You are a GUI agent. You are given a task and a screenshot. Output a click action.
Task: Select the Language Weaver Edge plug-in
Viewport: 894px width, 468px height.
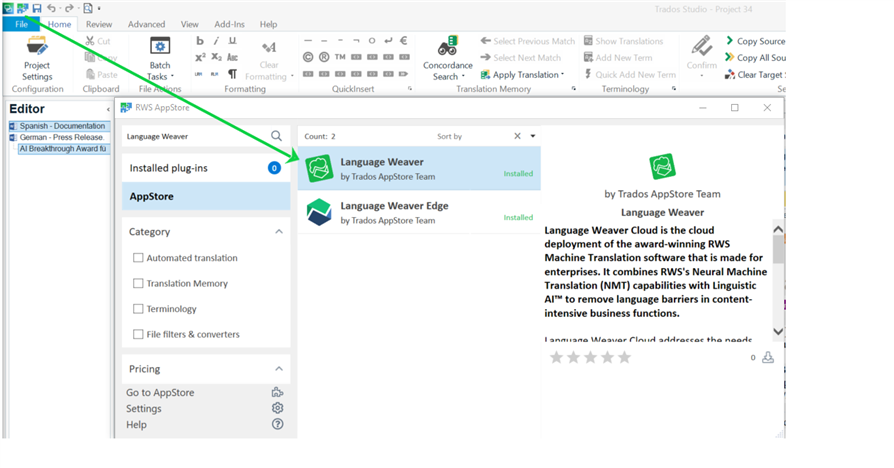(x=419, y=213)
